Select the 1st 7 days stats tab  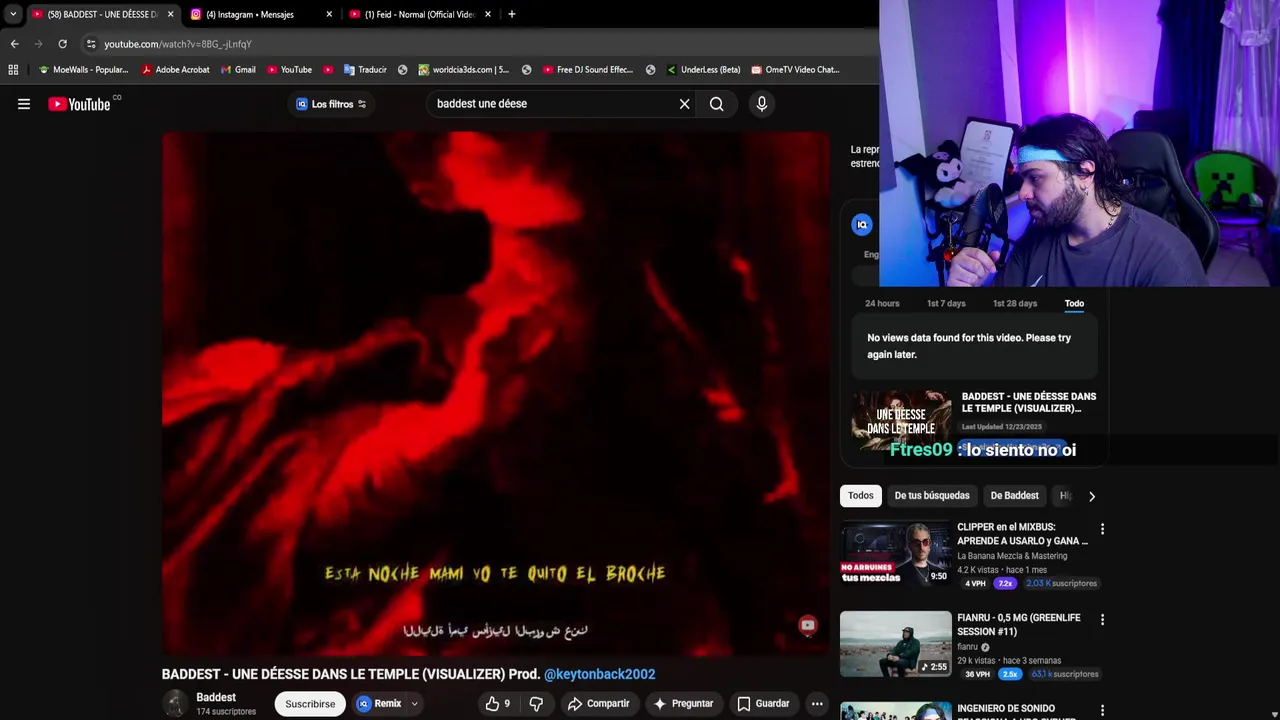coord(946,303)
